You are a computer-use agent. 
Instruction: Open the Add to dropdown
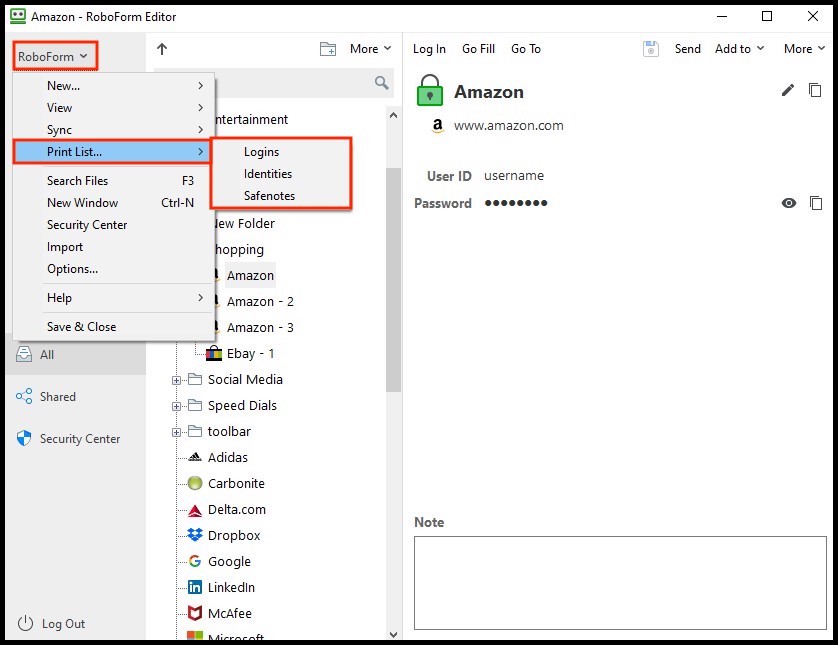click(x=738, y=48)
